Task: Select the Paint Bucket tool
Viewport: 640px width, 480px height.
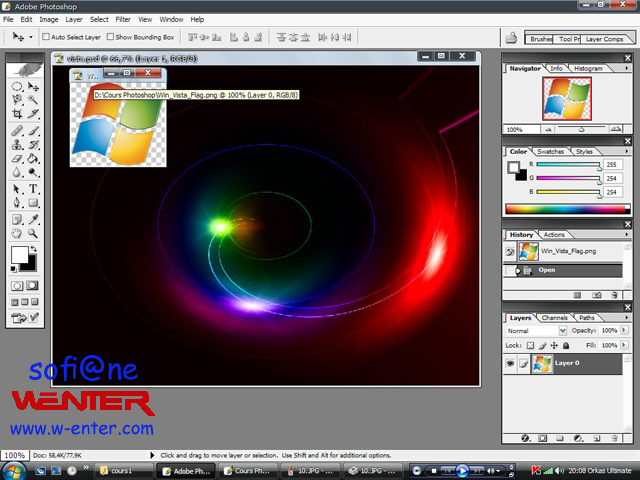Action: (x=33, y=158)
